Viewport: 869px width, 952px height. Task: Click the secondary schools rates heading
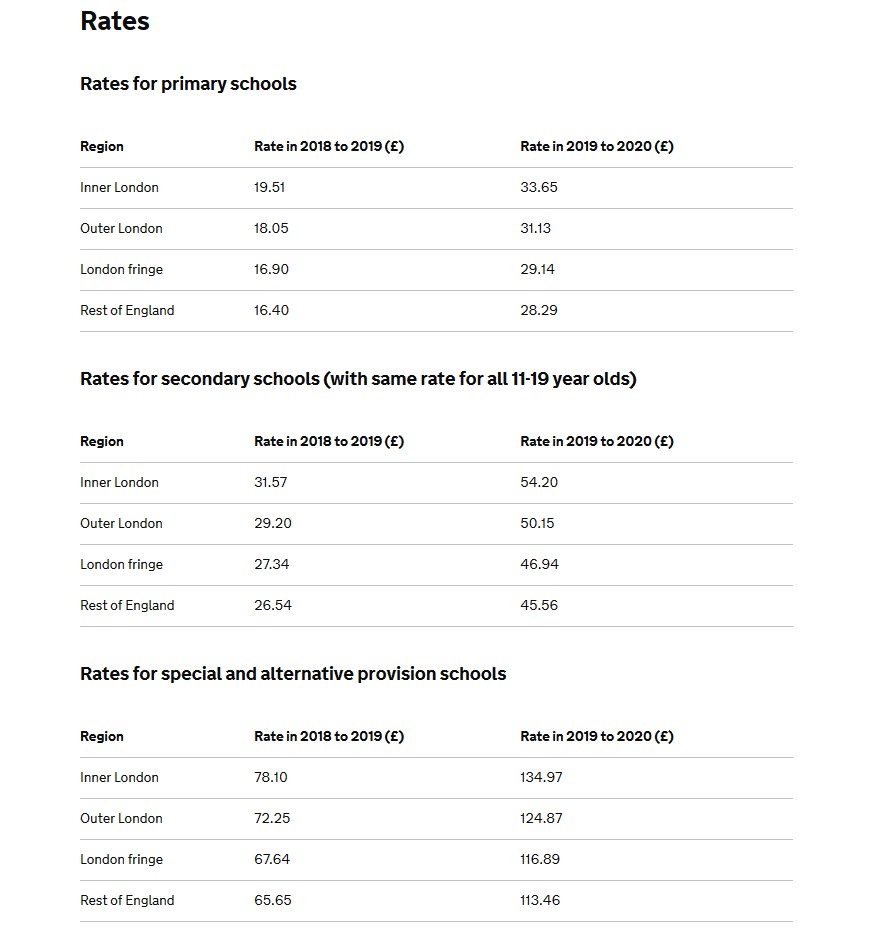coord(358,379)
